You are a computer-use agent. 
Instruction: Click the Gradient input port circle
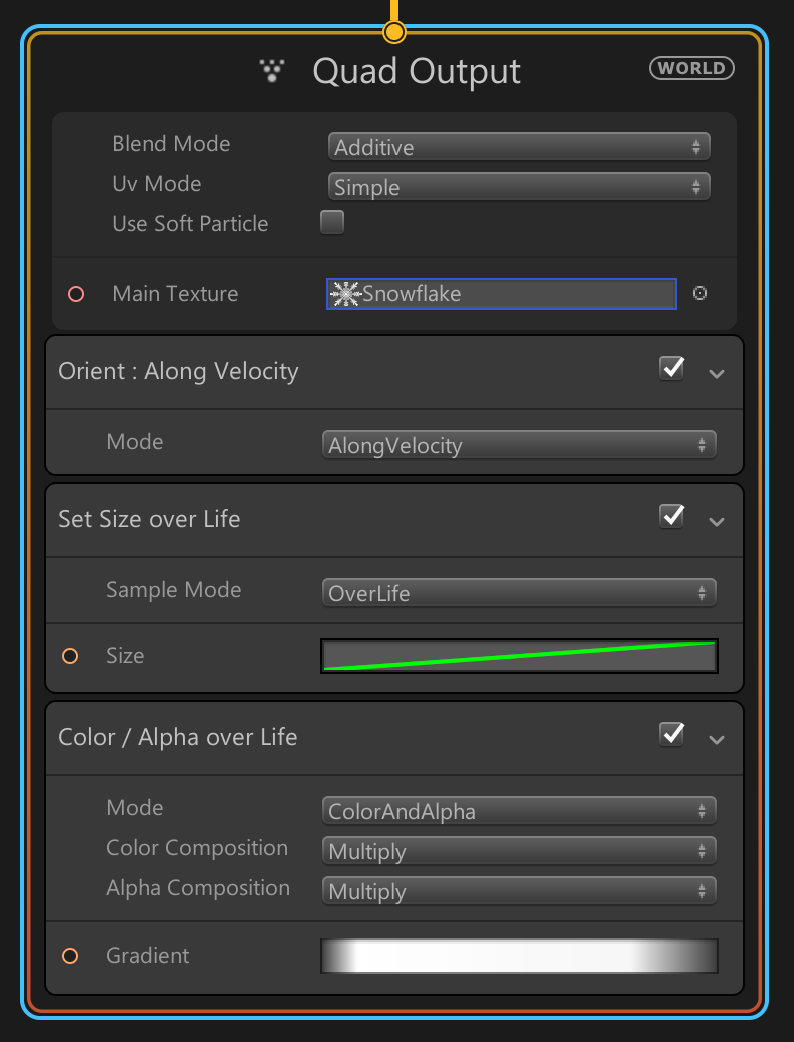[x=70, y=956]
